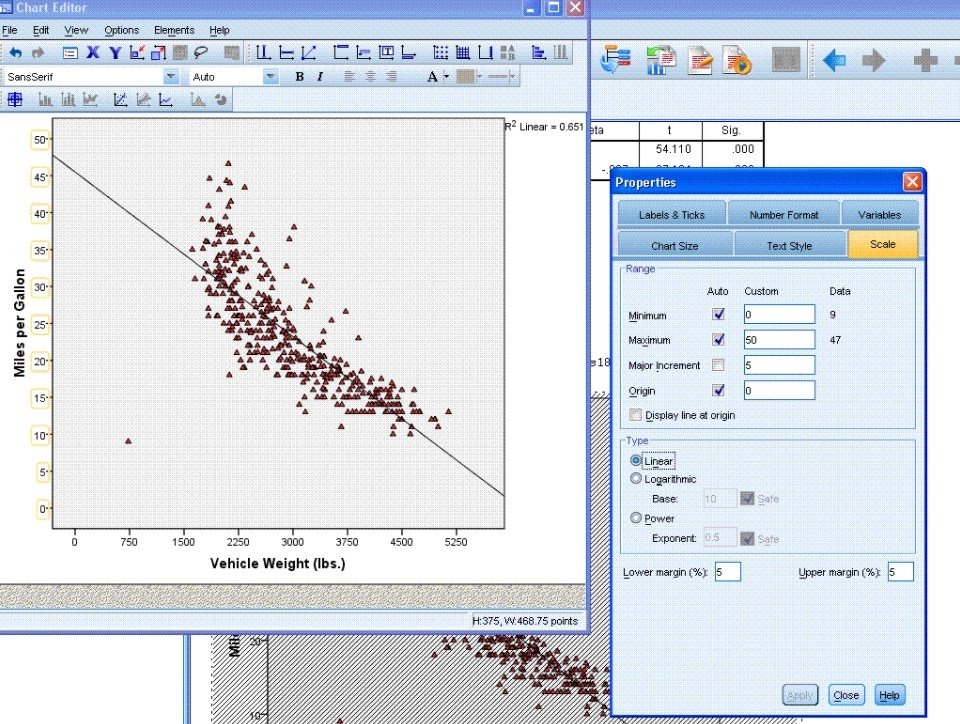Image resolution: width=960 pixels, height=724 pixels.
Task: Click the Undo arrow in Chart Editor toolbar
Action: [15, 53]
